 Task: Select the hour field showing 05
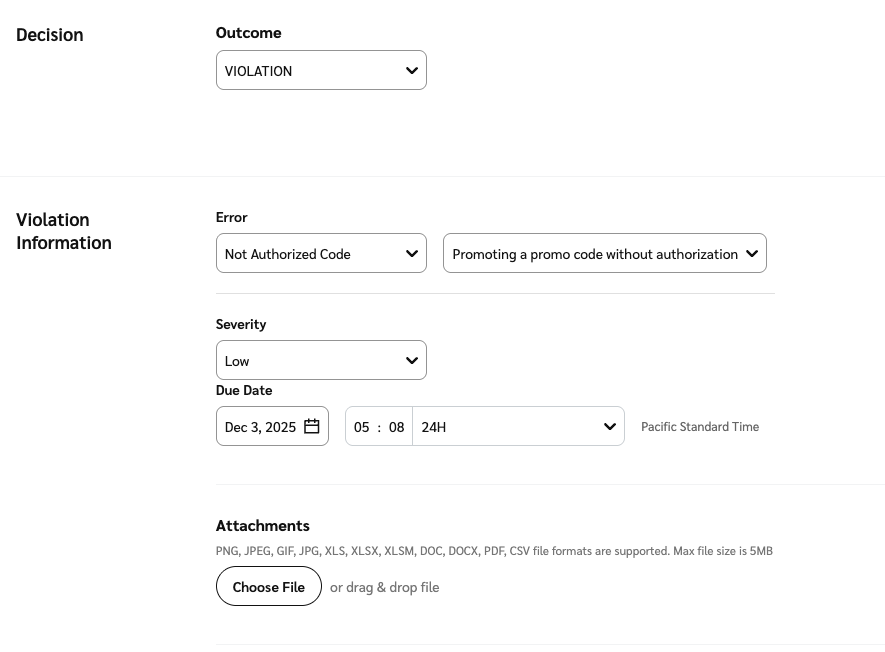(362, 427)
